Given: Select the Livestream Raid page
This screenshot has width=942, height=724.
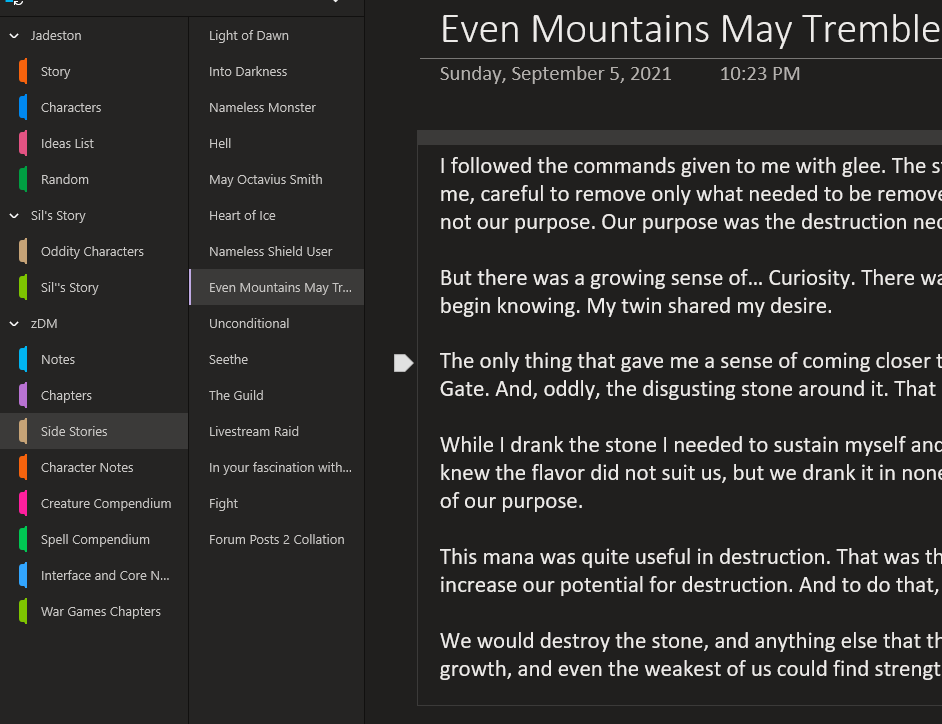Looking at the screenshot, I should point(254,432).
